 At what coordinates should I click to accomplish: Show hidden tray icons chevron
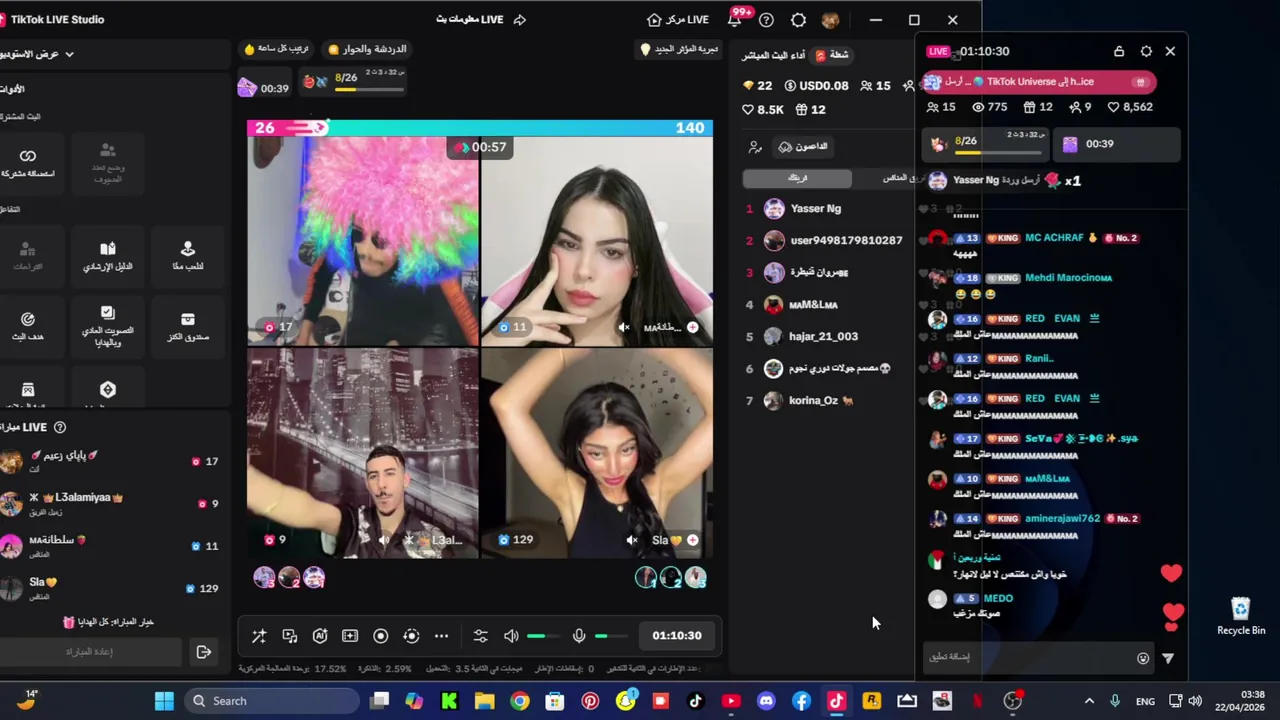coord(1089,701)
